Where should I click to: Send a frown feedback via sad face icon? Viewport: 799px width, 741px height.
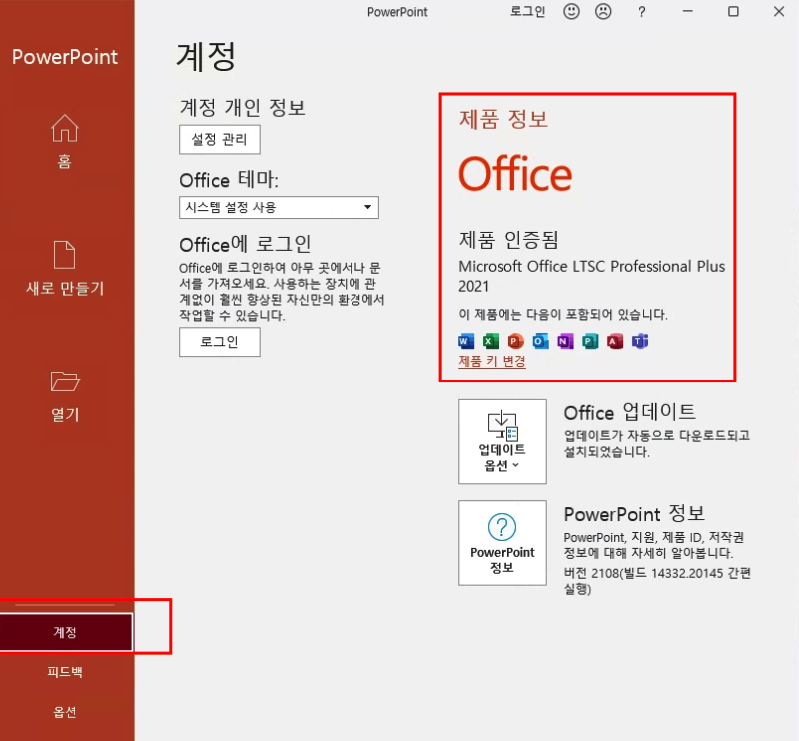pyautogui.click(x=603, y=11)
